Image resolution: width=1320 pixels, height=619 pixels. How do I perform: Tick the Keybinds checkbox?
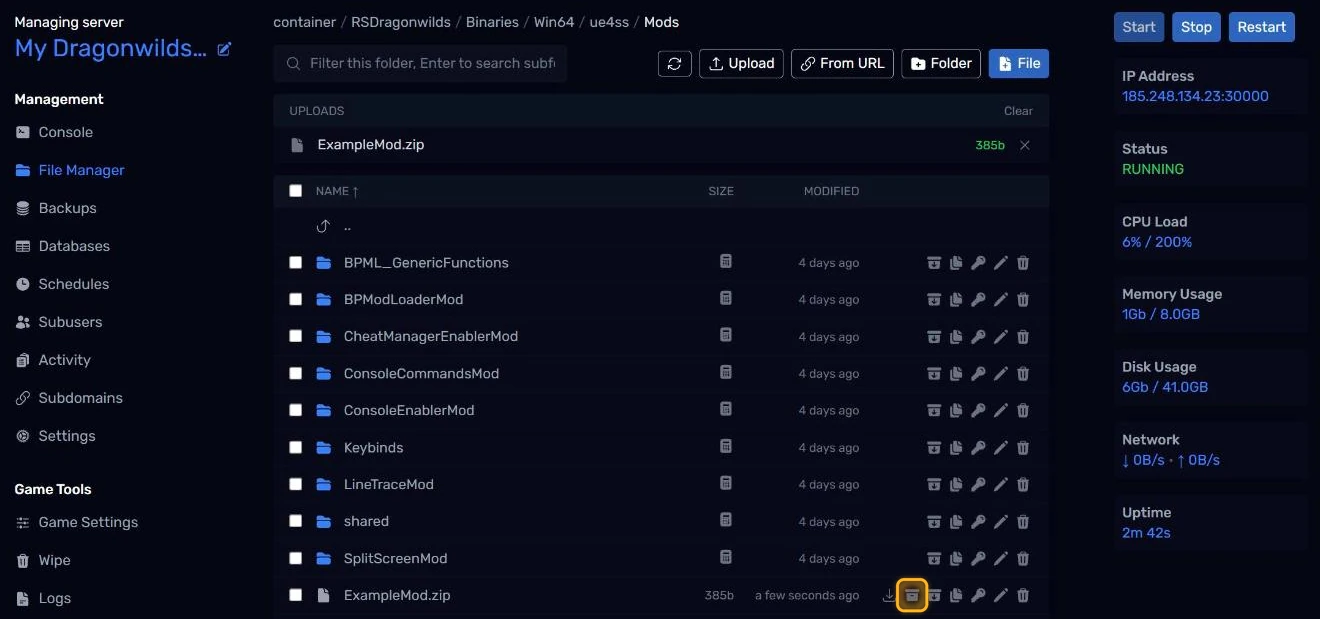click(295, 447)
